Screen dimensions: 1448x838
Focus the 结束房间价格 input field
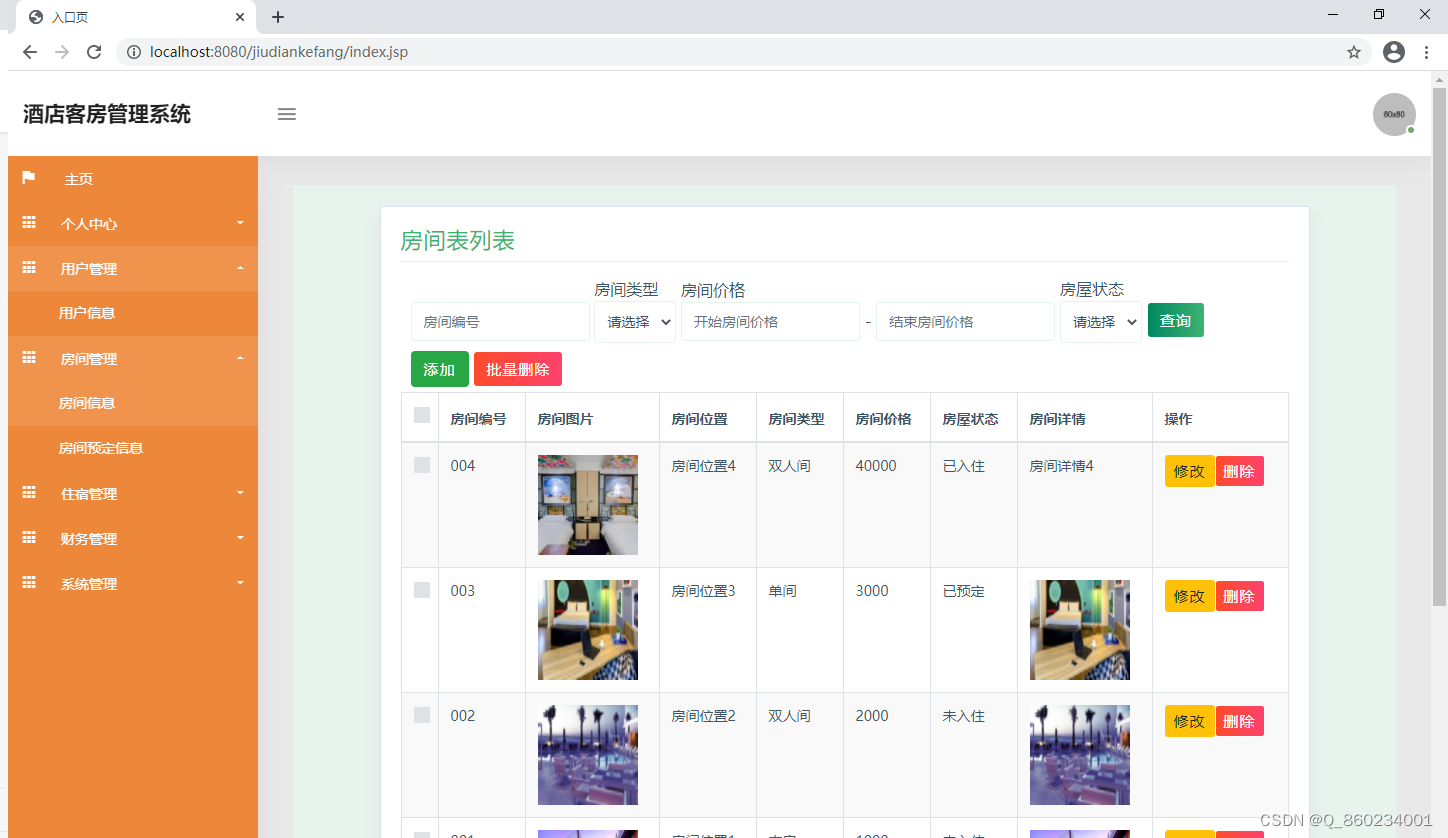[965, 322]
